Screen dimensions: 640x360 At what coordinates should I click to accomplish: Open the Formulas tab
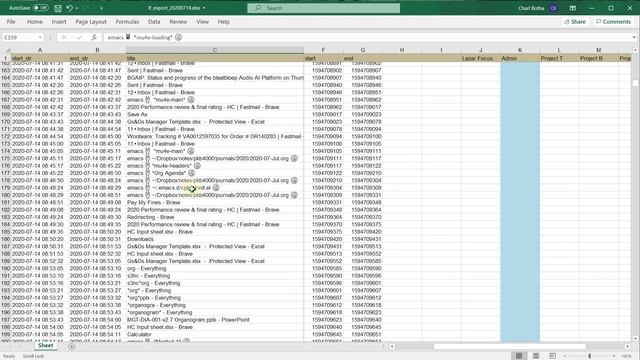tap(127, 22)
